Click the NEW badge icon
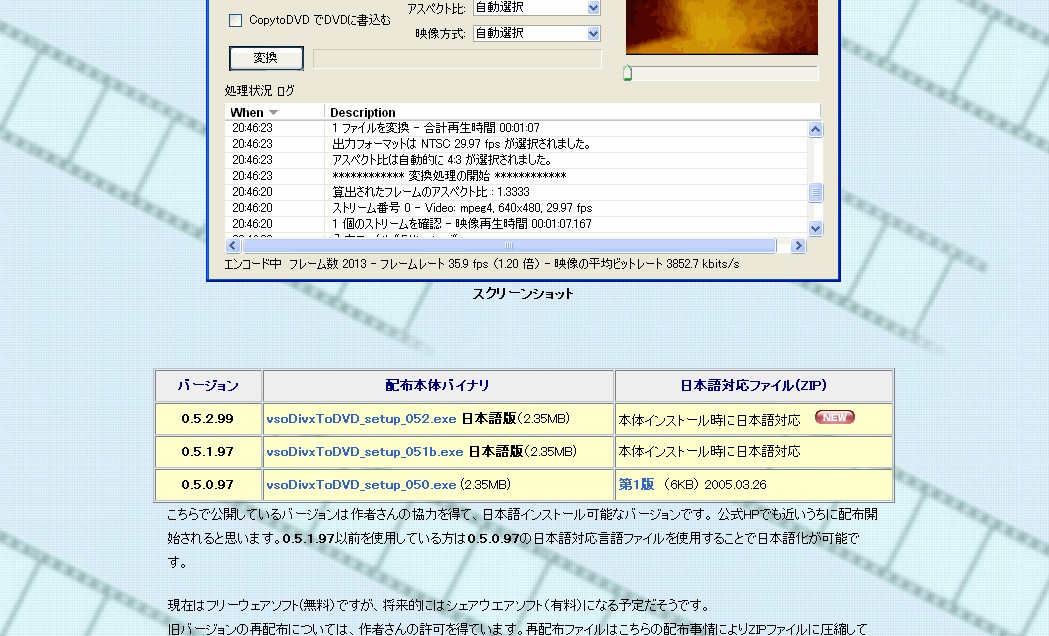This screenshot has width=1049, height=636. pyautogui.click(x=834, y=417)
